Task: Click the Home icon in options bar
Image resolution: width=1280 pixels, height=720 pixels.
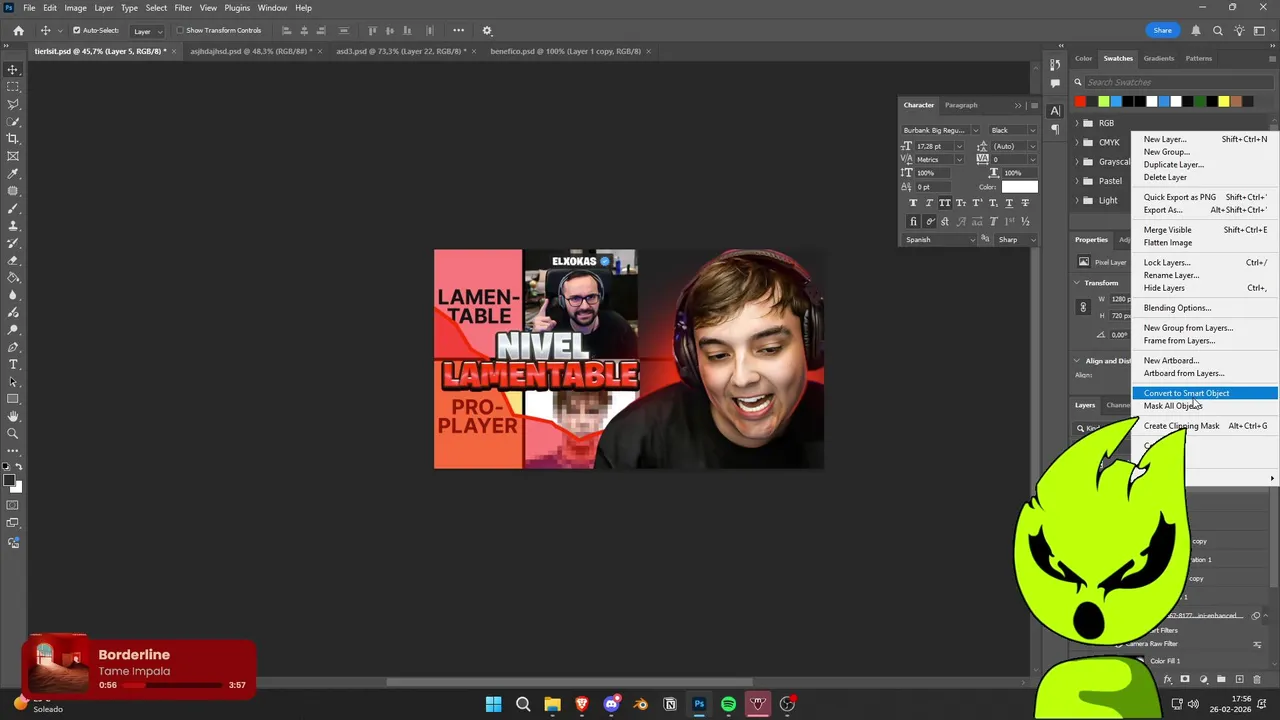Action: (18, 31)
